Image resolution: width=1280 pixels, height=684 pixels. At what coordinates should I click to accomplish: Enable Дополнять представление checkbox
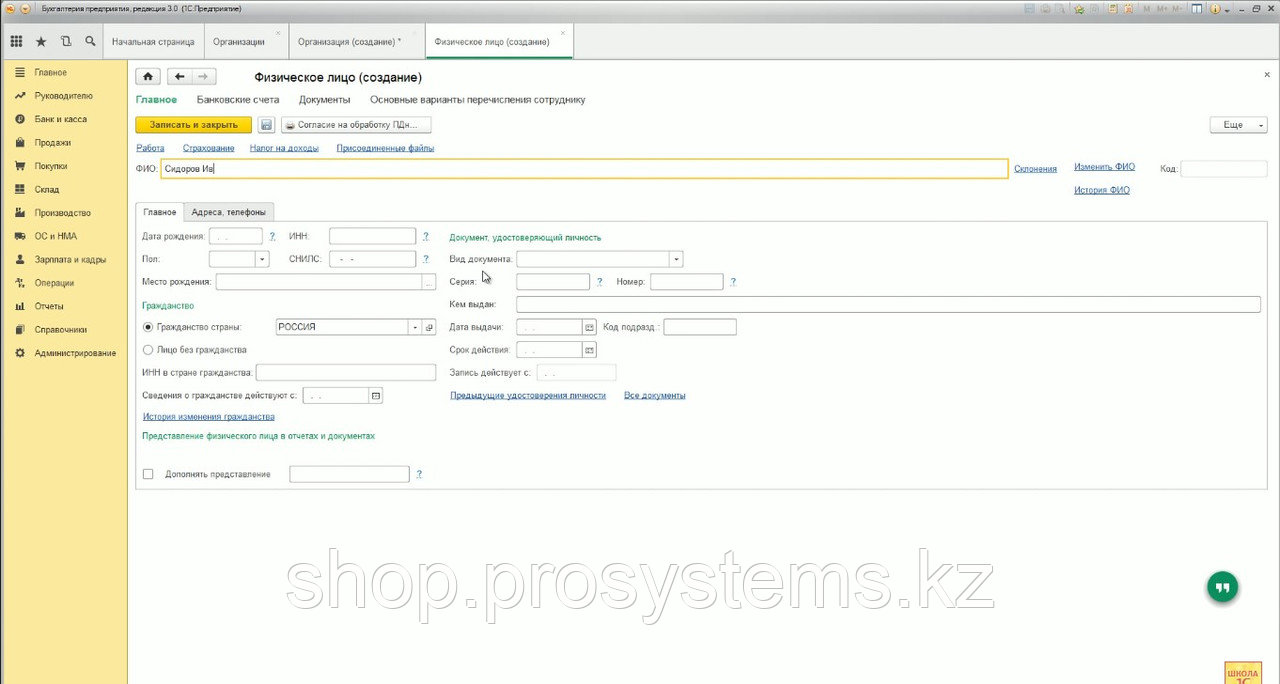[x=148, y=474]
